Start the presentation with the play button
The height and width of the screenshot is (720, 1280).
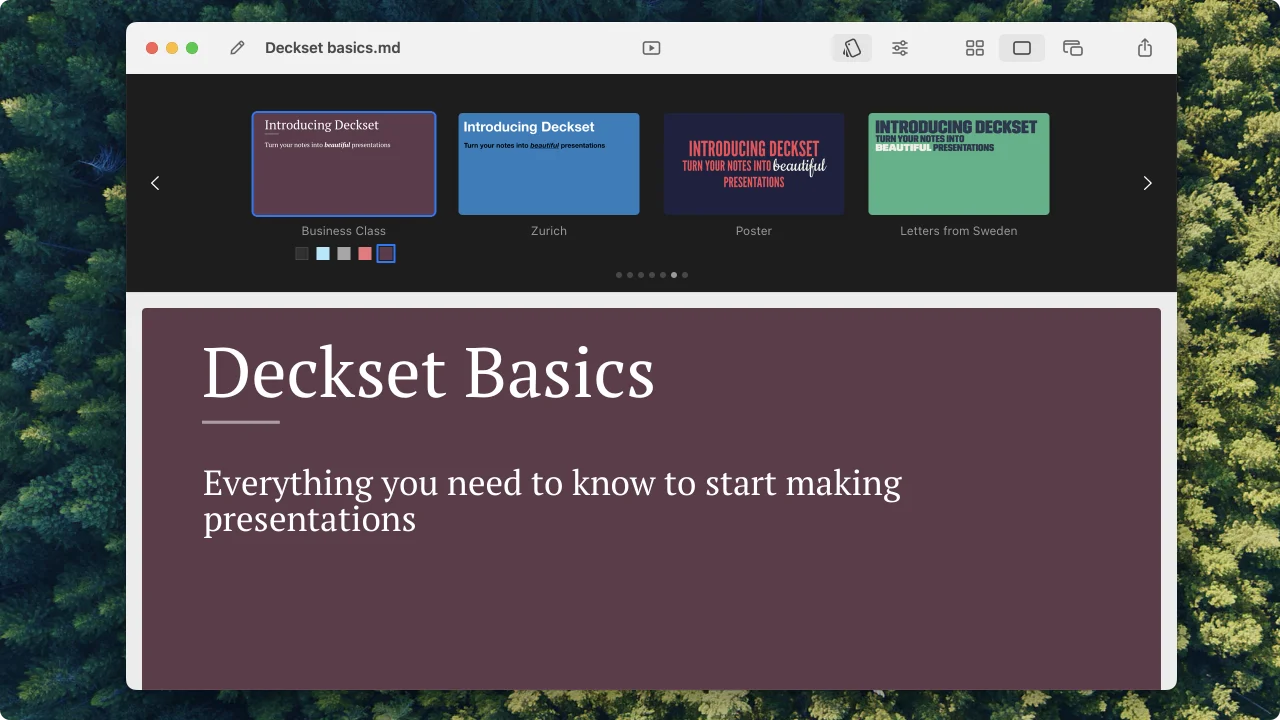pos(651,48)
